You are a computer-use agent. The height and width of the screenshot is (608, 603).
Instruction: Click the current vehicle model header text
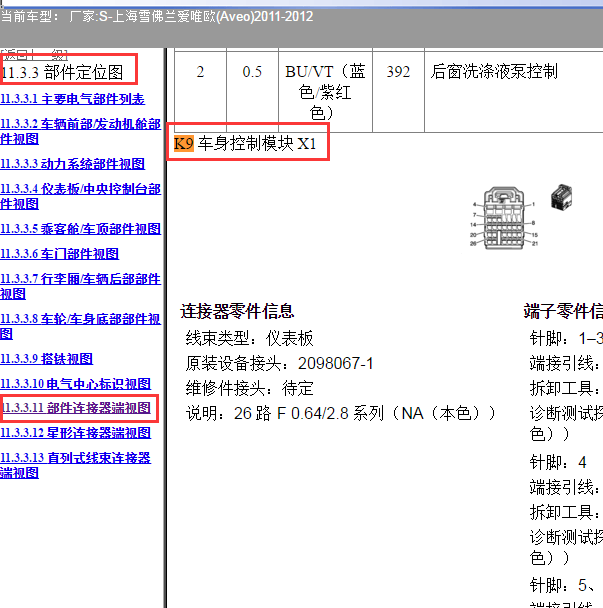point(157,17)
